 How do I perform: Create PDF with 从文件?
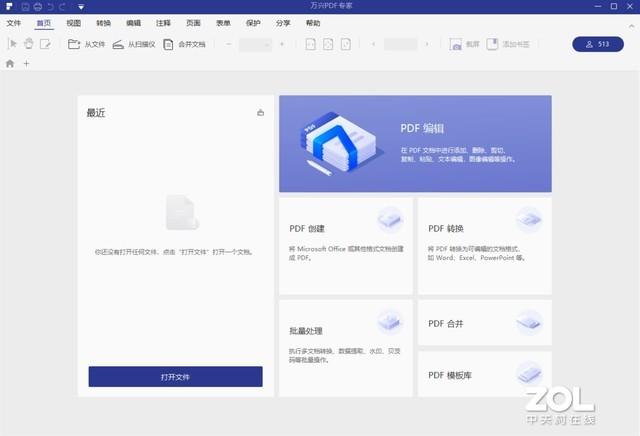tap(87, 44)
